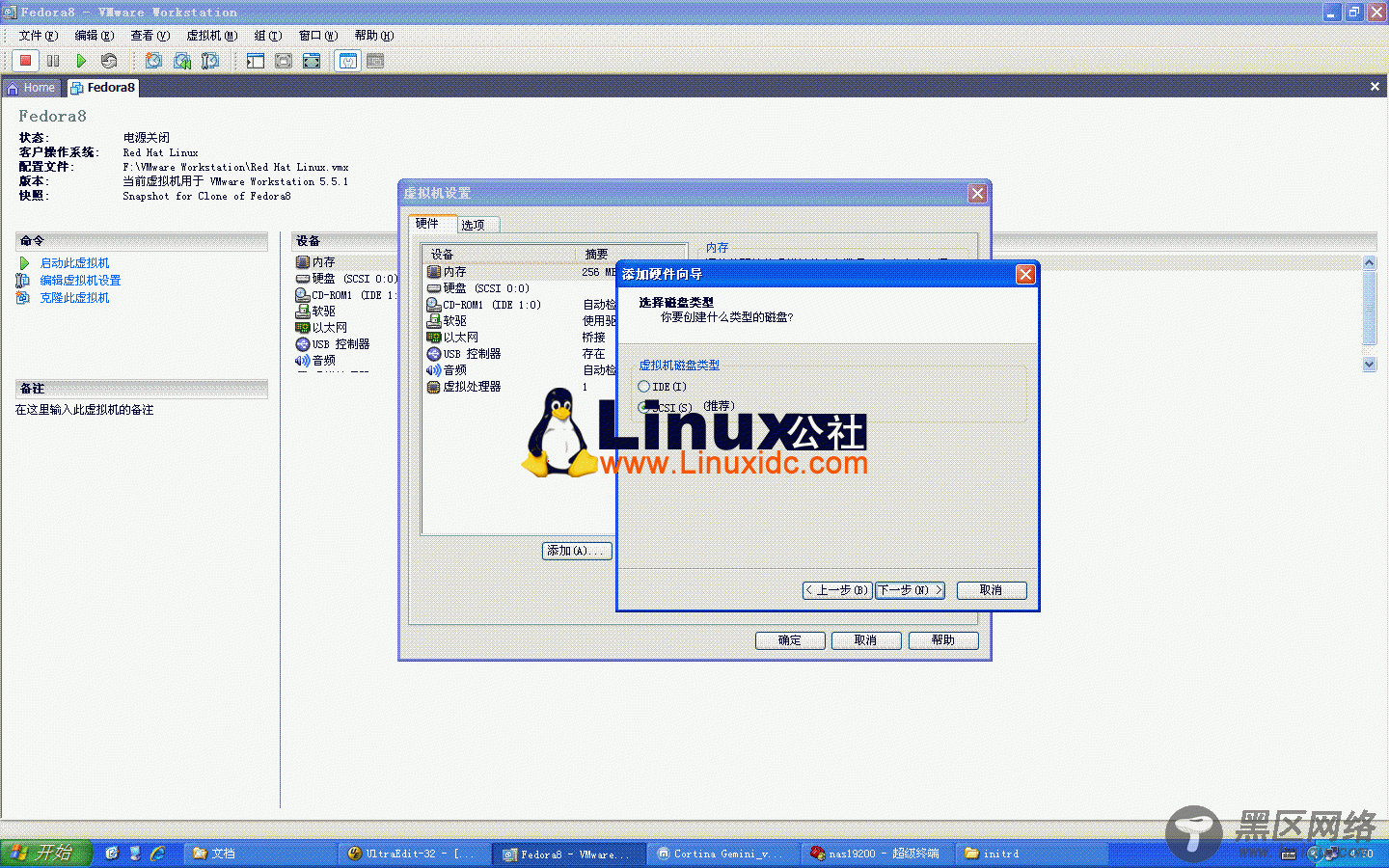Click the Suspend (pause) toolbar icon
Viewport: 1389px width, 868px height.
53,61
